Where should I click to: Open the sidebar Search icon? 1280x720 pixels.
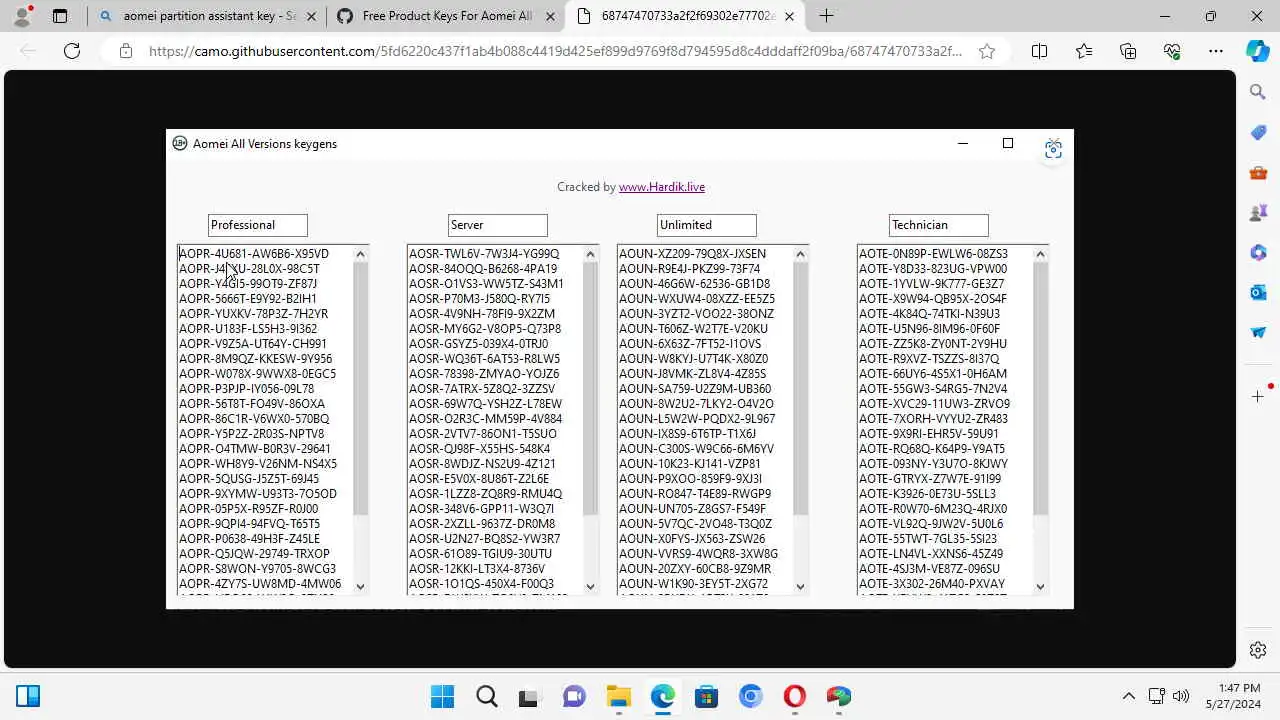click(1258, 92)
